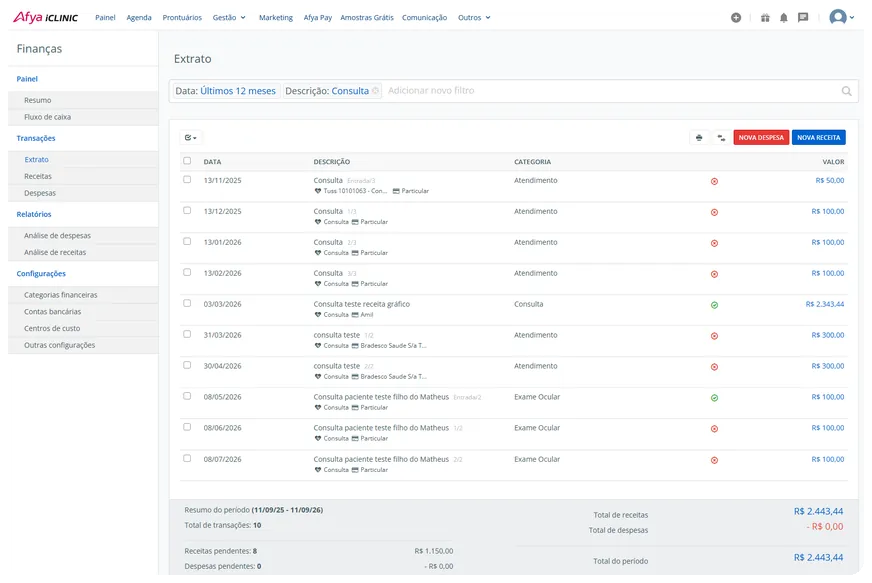Open the gift box icon
The image size is (872, 583).
pos(765,18)
